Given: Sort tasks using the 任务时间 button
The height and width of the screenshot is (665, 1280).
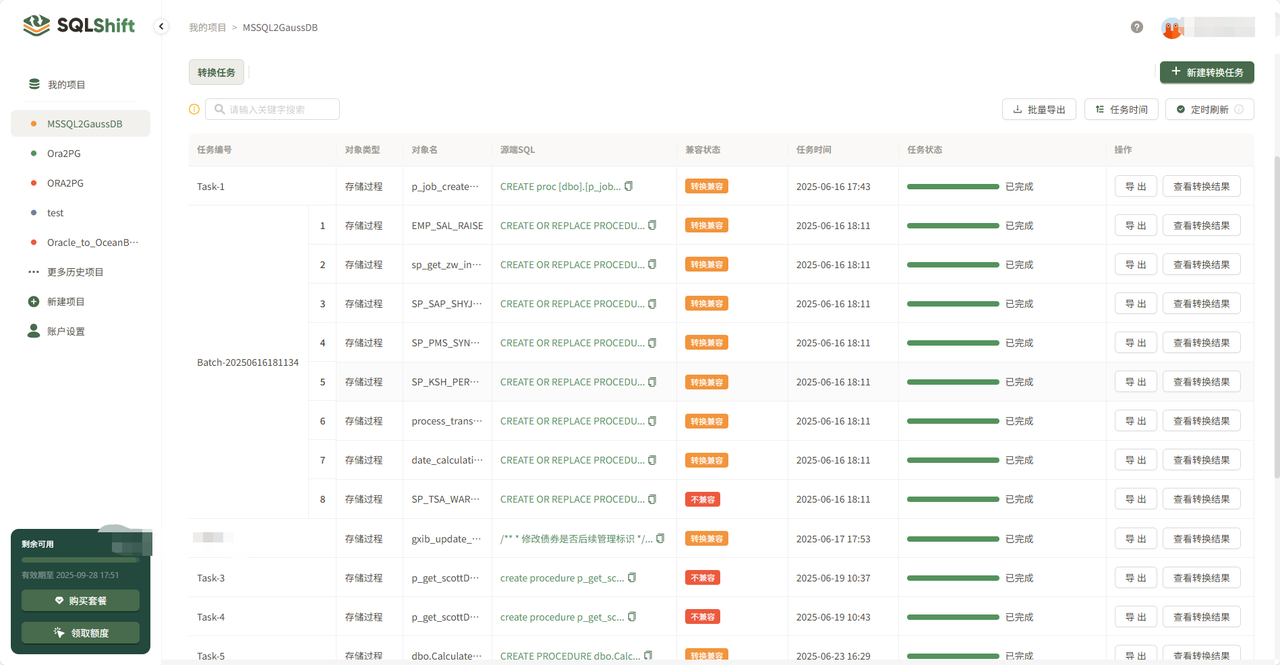Looking at the screenshot, I should [1121, 109].
